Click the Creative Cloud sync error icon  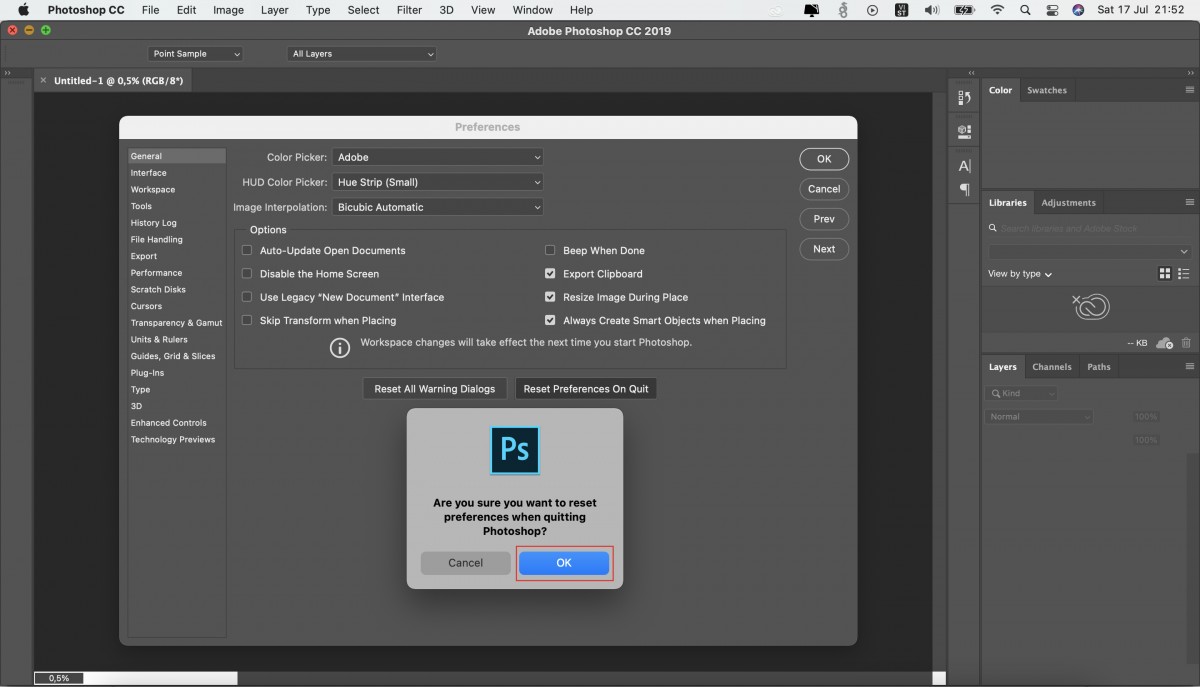coord(1090,306)
